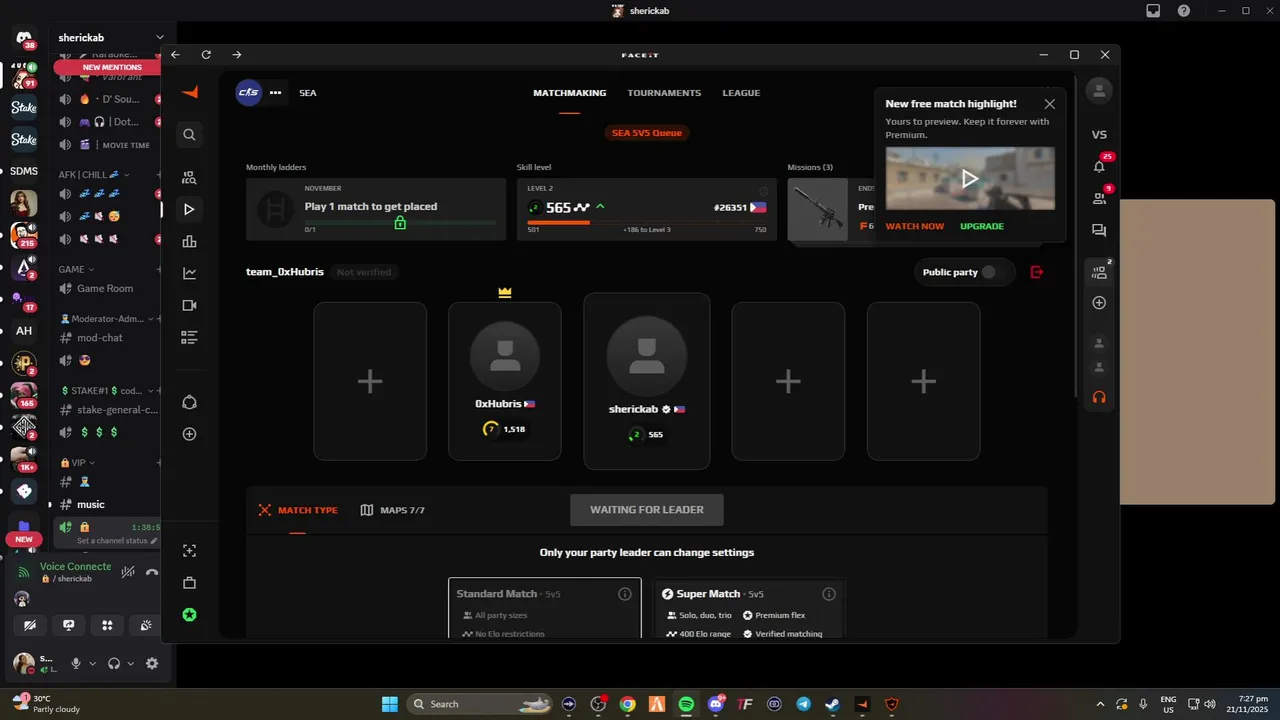Select the Play matchmaking sidebar icon
This screenshot has width=1280, height=720.
(190, 210)
